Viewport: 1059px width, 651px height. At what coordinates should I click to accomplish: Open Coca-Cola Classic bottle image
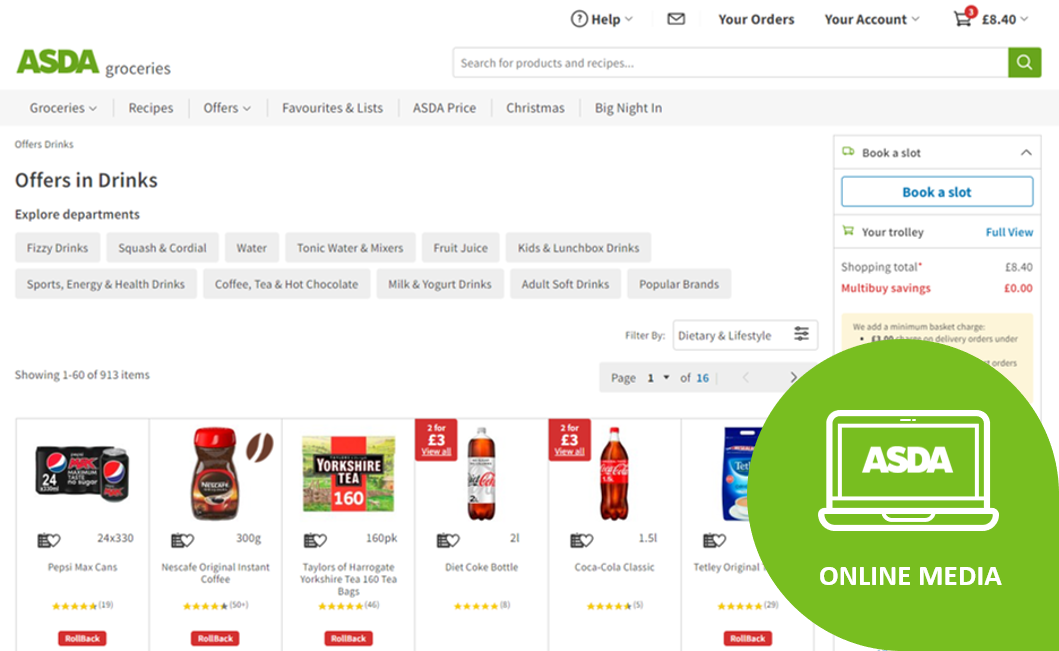coord(615,473)
